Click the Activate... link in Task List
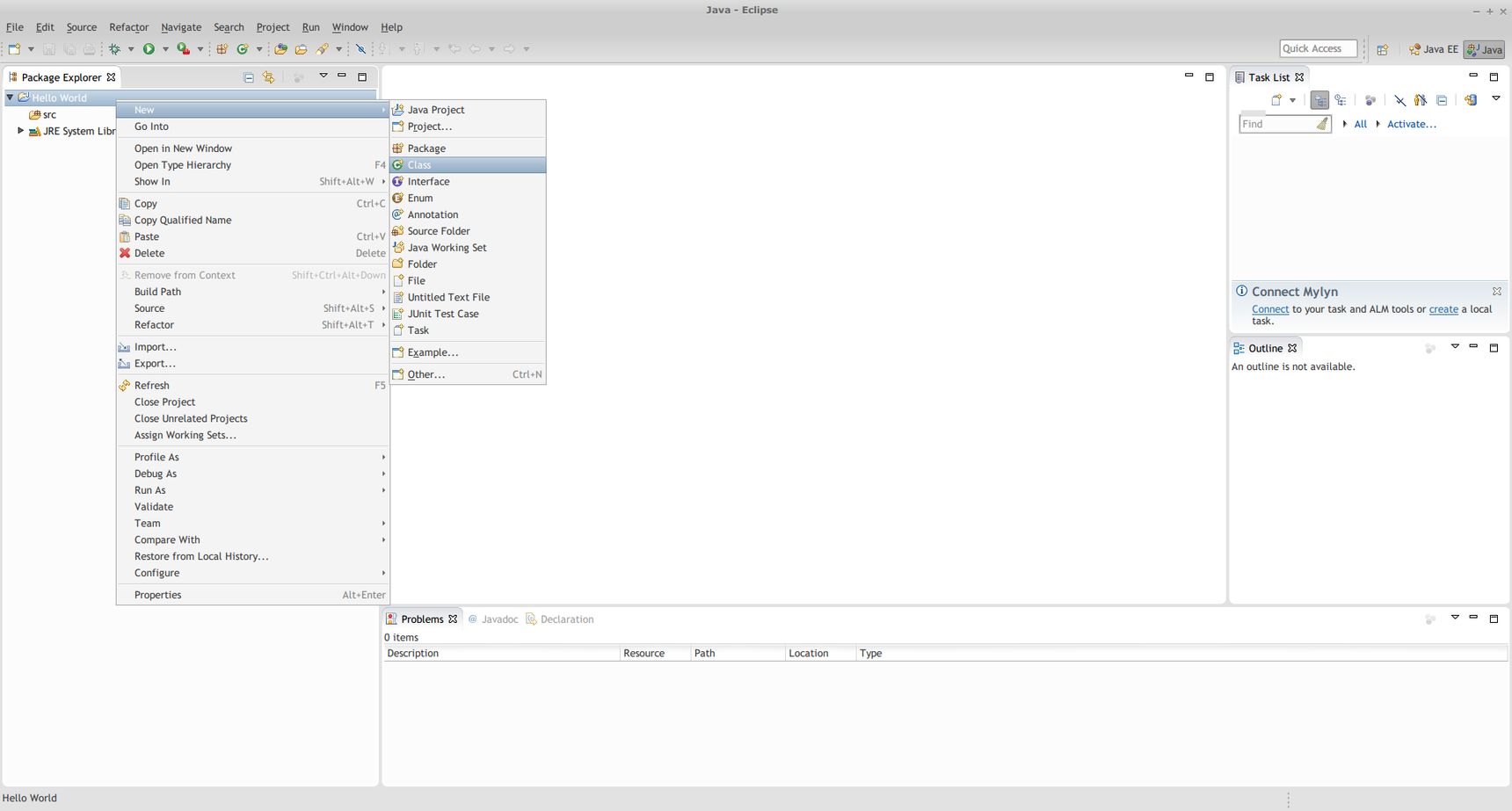 pyautogui.click(x=1412, y=124)
